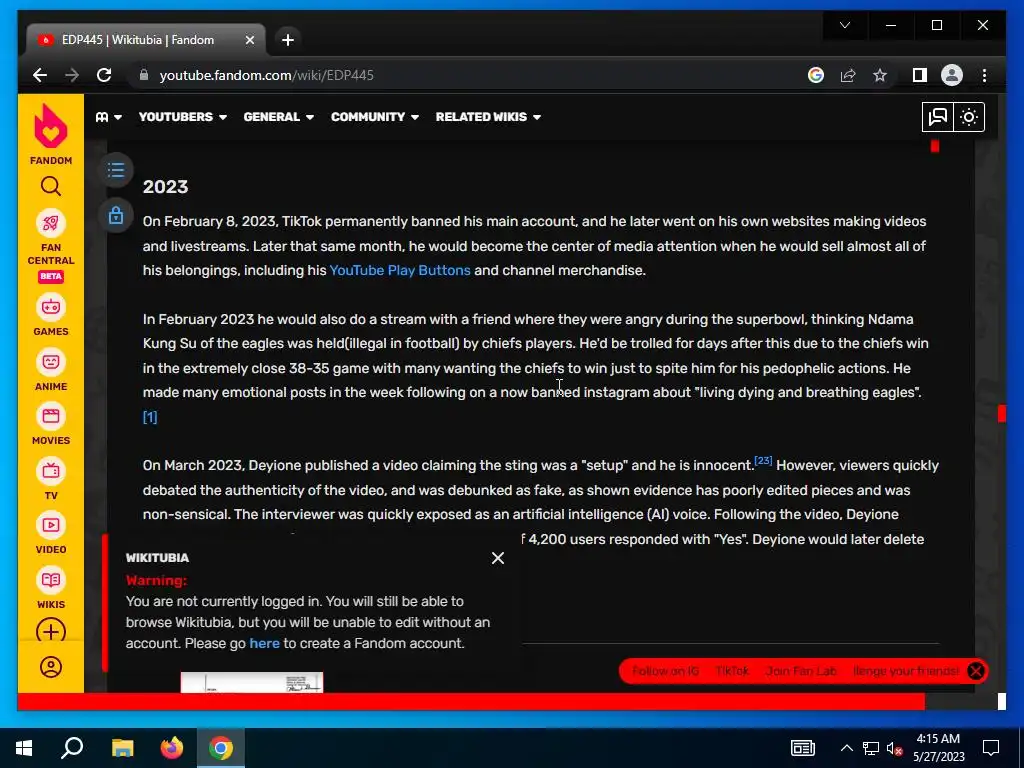
Task: Open the table of contents icon
Action: tap(116, 170)
